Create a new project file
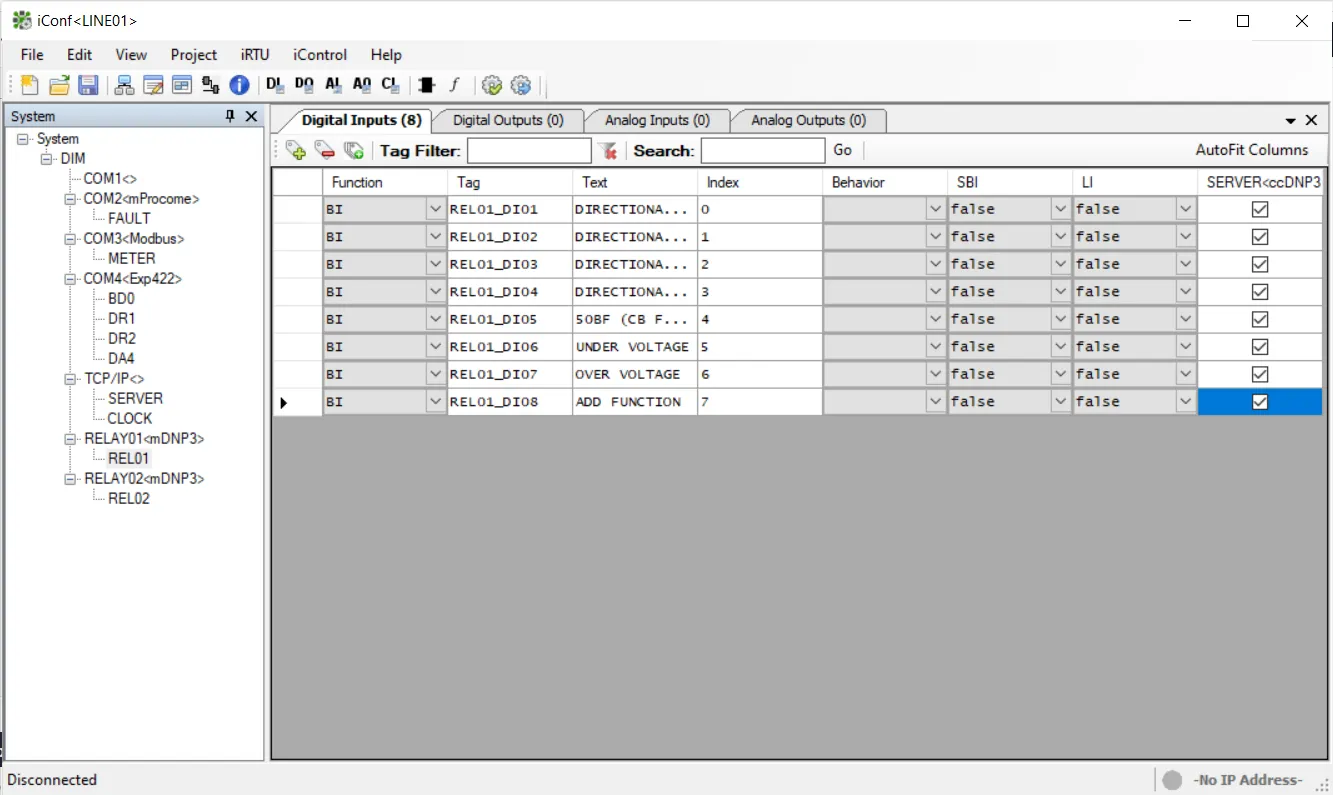The width and height of the screenshot is (1333, 795). click(x=30, y=85)
